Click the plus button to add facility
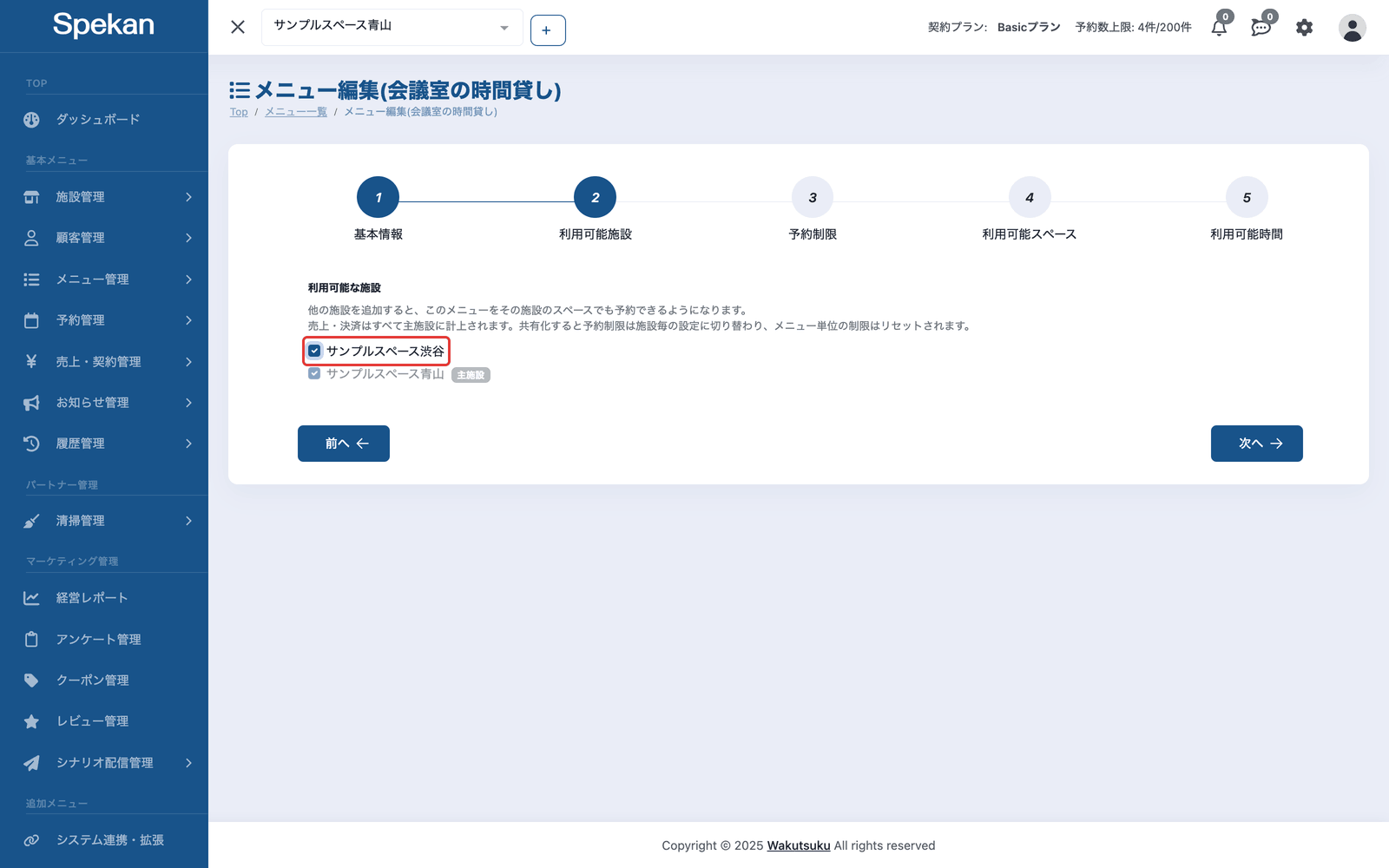The height and width of the screenshot is (868, 1389). pyautogui.click(x=548, y=30)
